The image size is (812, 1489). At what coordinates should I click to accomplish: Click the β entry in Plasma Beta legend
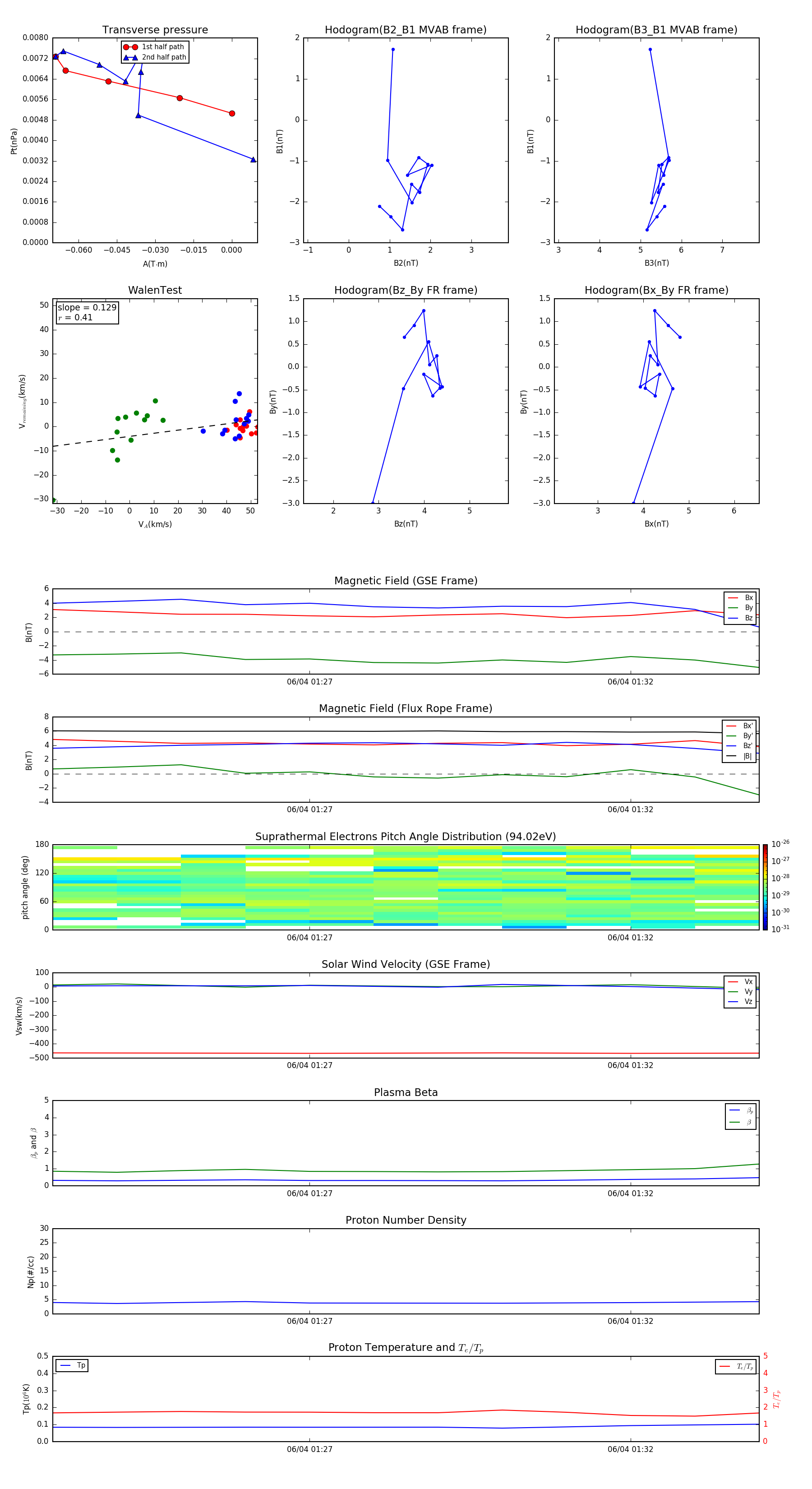741,1123
